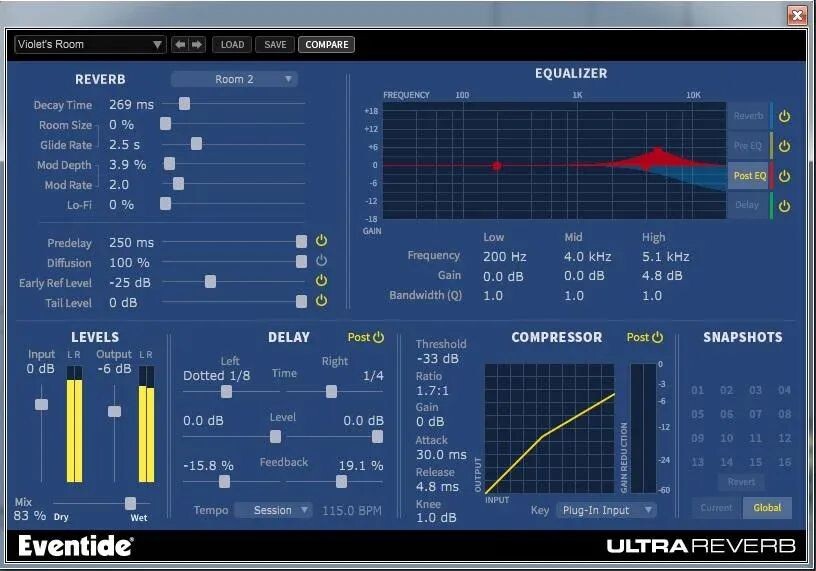Toggle the Post EQ power icon
This screenshot has height=571, width=816.
tap(784, 176)
